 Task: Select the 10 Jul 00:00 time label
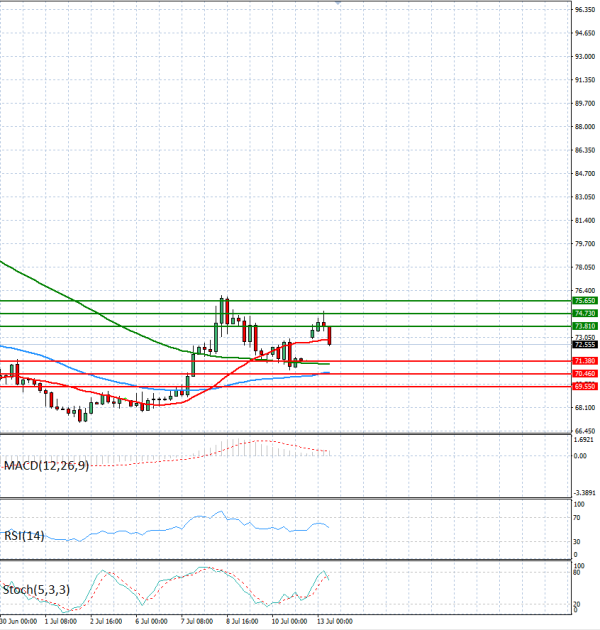(289, 621)
